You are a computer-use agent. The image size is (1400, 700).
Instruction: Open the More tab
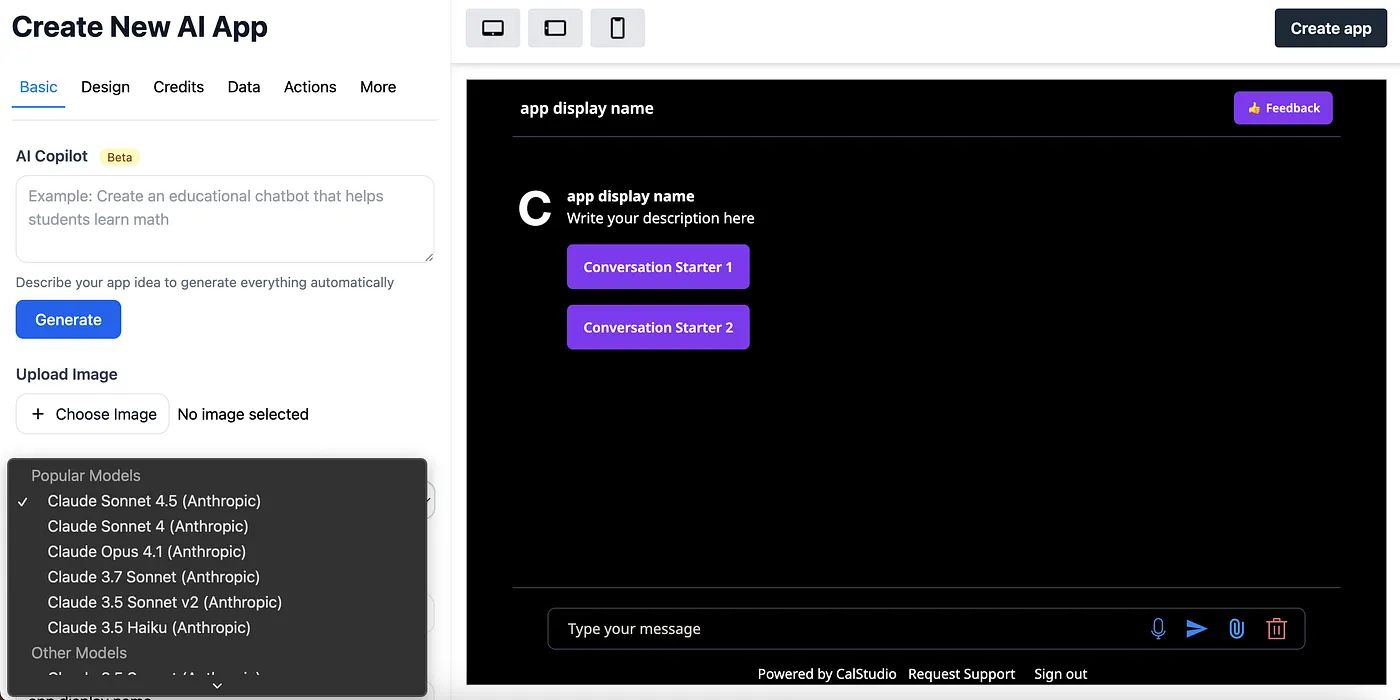378,87
